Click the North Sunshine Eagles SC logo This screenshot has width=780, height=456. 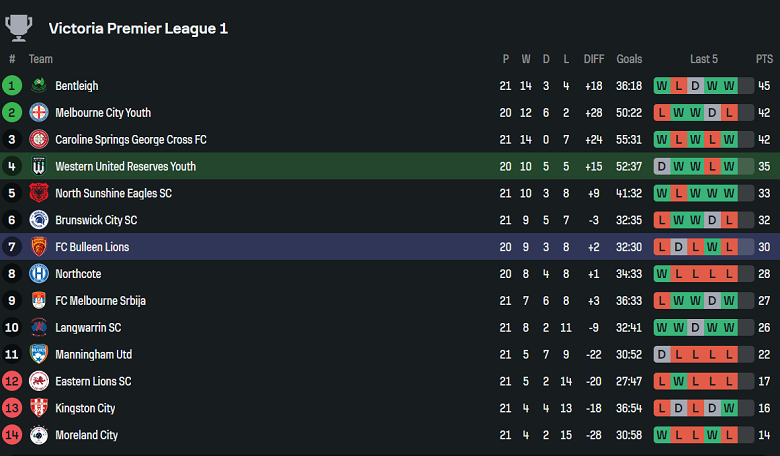coord(39,193)
